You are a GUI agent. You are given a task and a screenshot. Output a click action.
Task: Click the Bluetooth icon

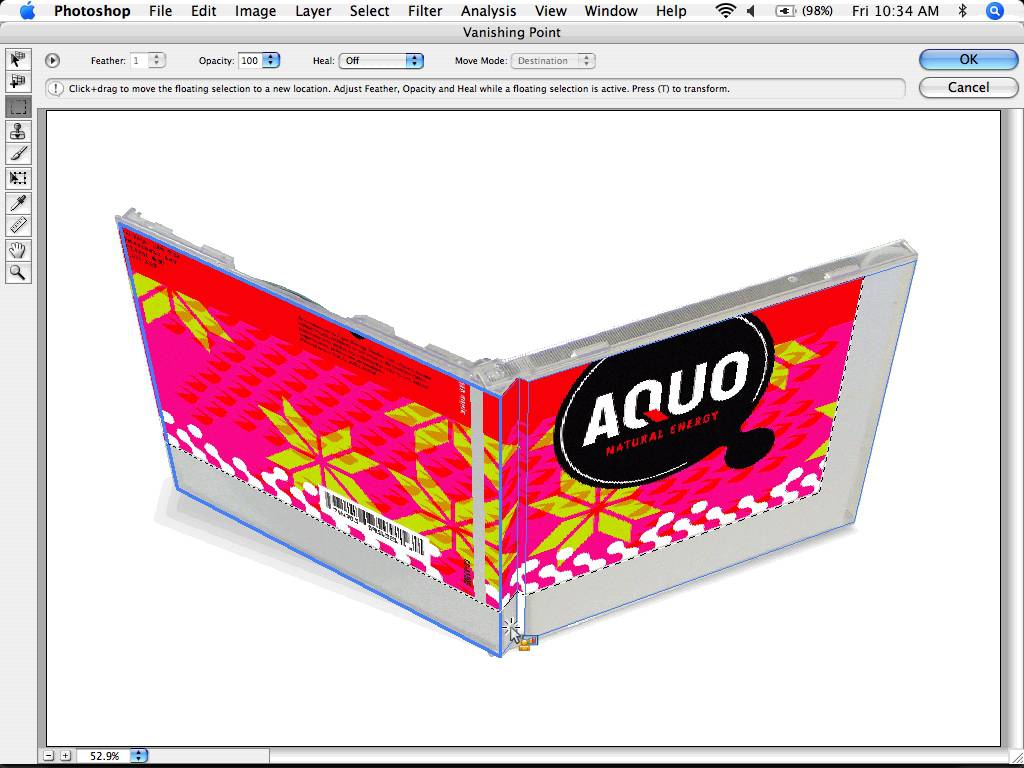(x=962, y=10)
